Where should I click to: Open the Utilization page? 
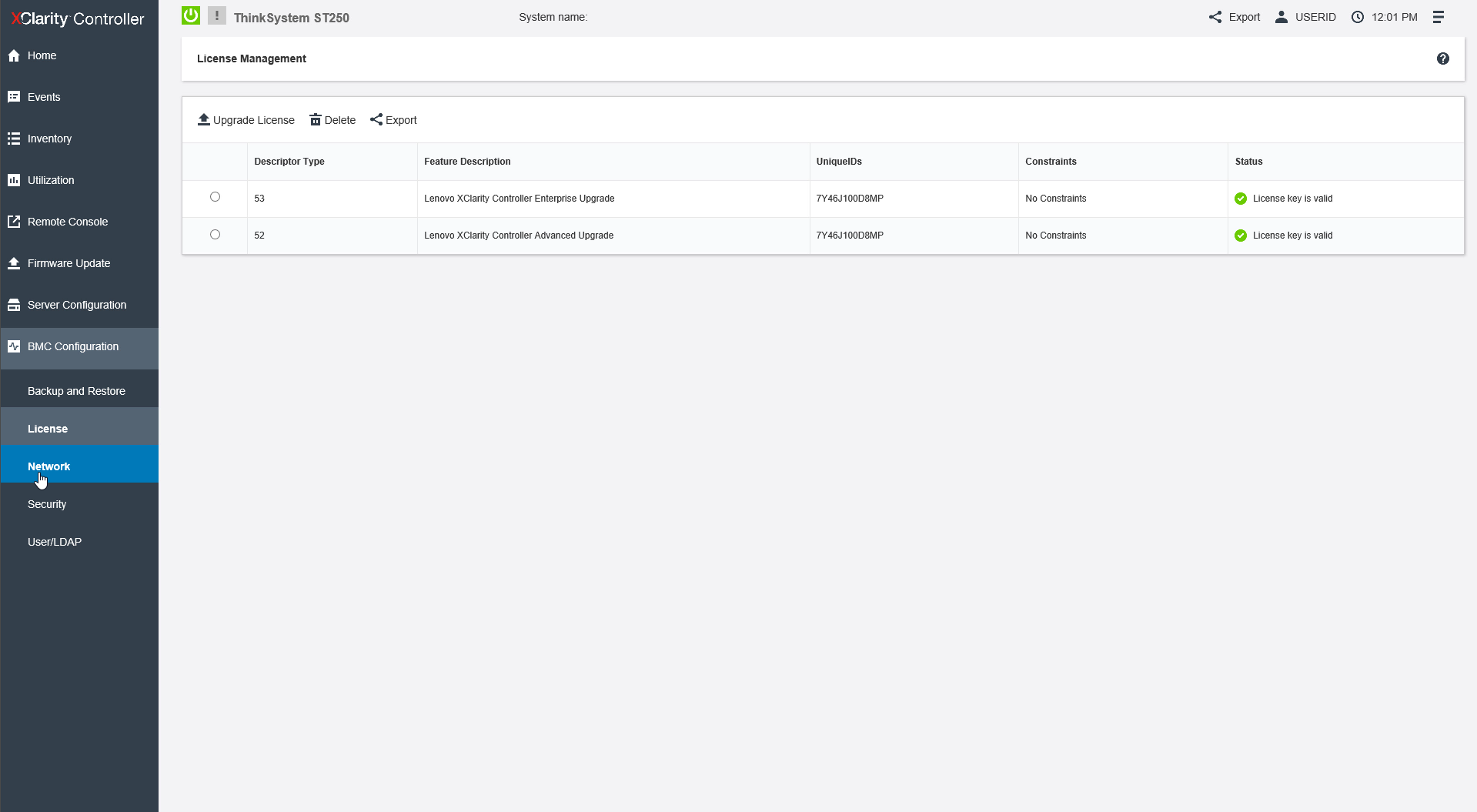point(79,180)
